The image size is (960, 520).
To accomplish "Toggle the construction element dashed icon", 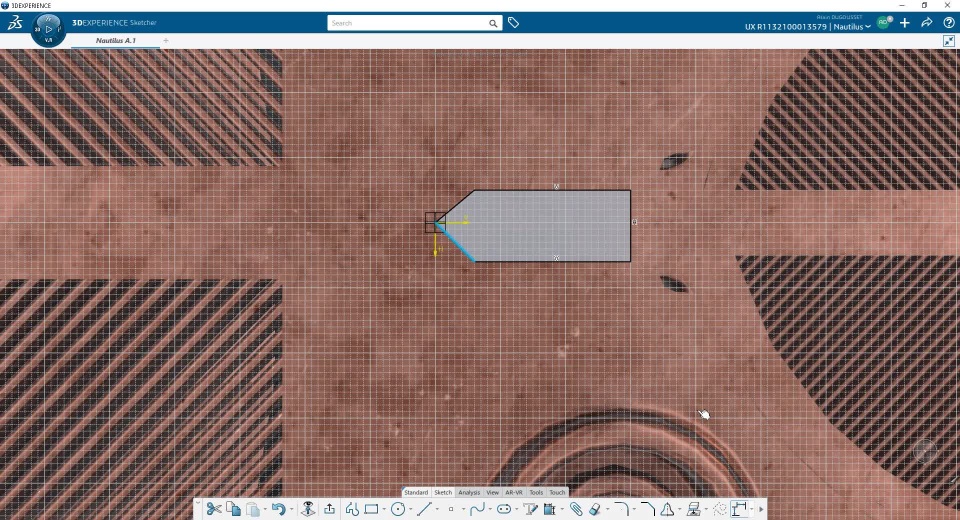I will click(x=720, y=509).
